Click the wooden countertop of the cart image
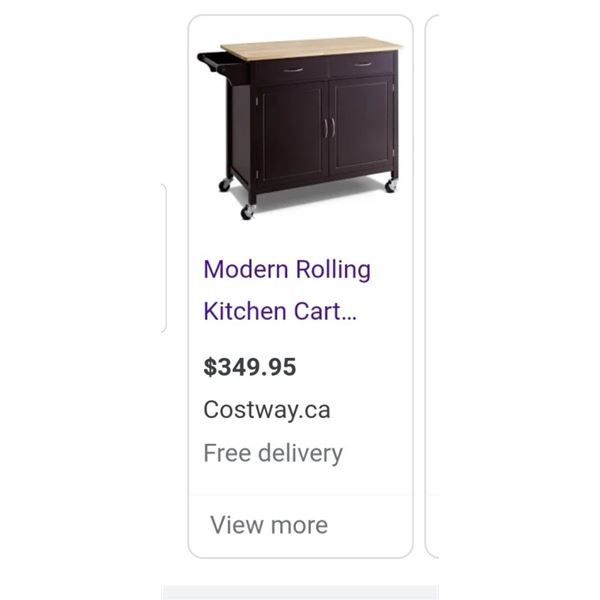Image resolution: width=600 pixels, height=600 pixels. coord(312,49)
